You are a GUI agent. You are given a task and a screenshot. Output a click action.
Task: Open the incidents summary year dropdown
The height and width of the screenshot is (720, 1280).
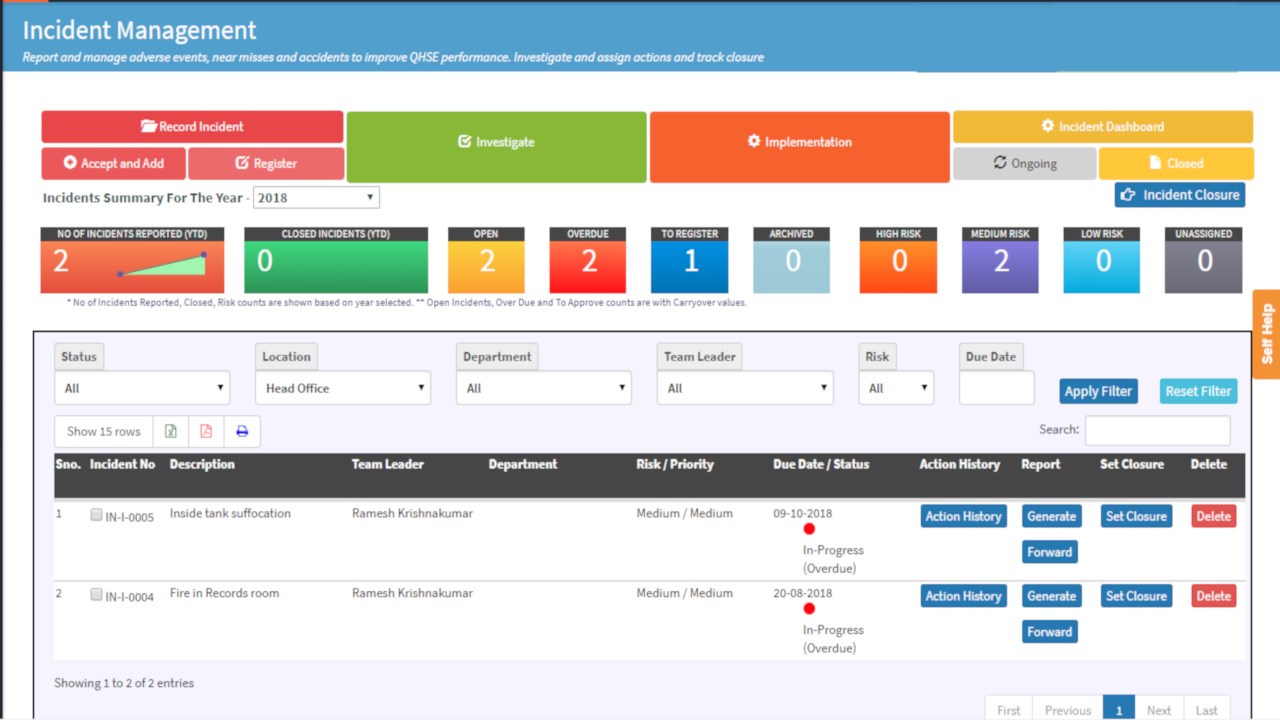316,197
